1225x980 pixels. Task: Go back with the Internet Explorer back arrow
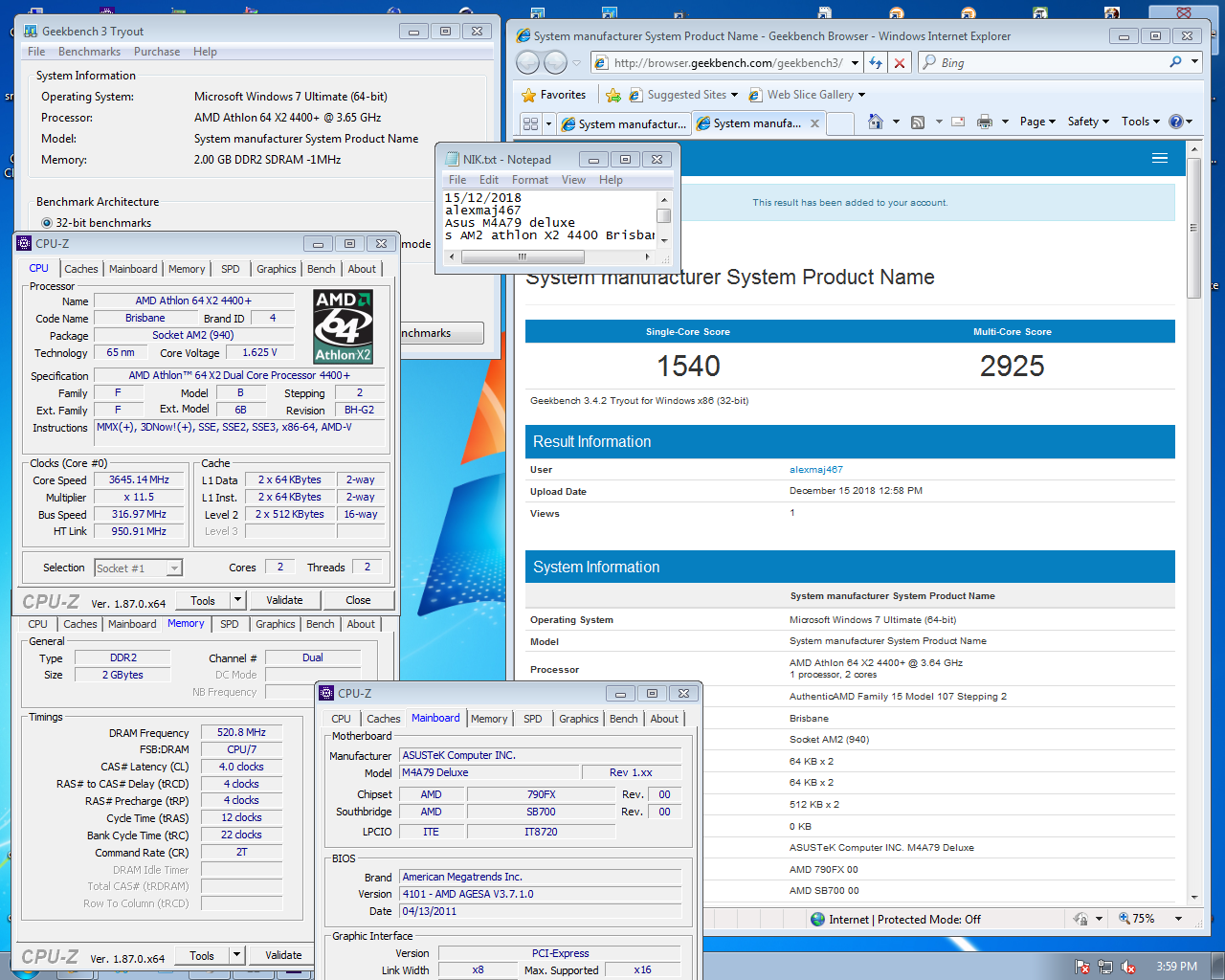527,63
